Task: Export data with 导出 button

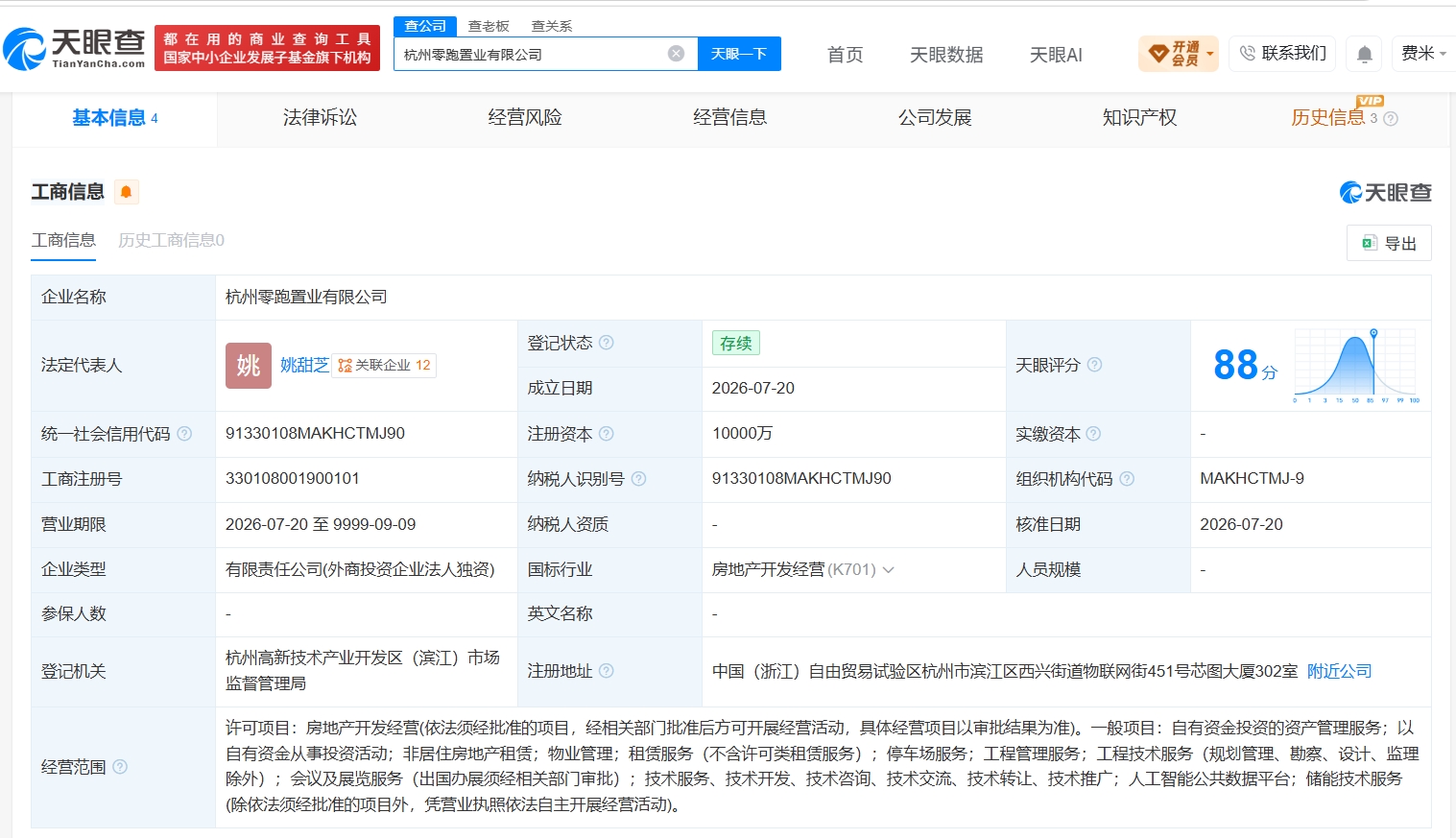Action: 1389,243
